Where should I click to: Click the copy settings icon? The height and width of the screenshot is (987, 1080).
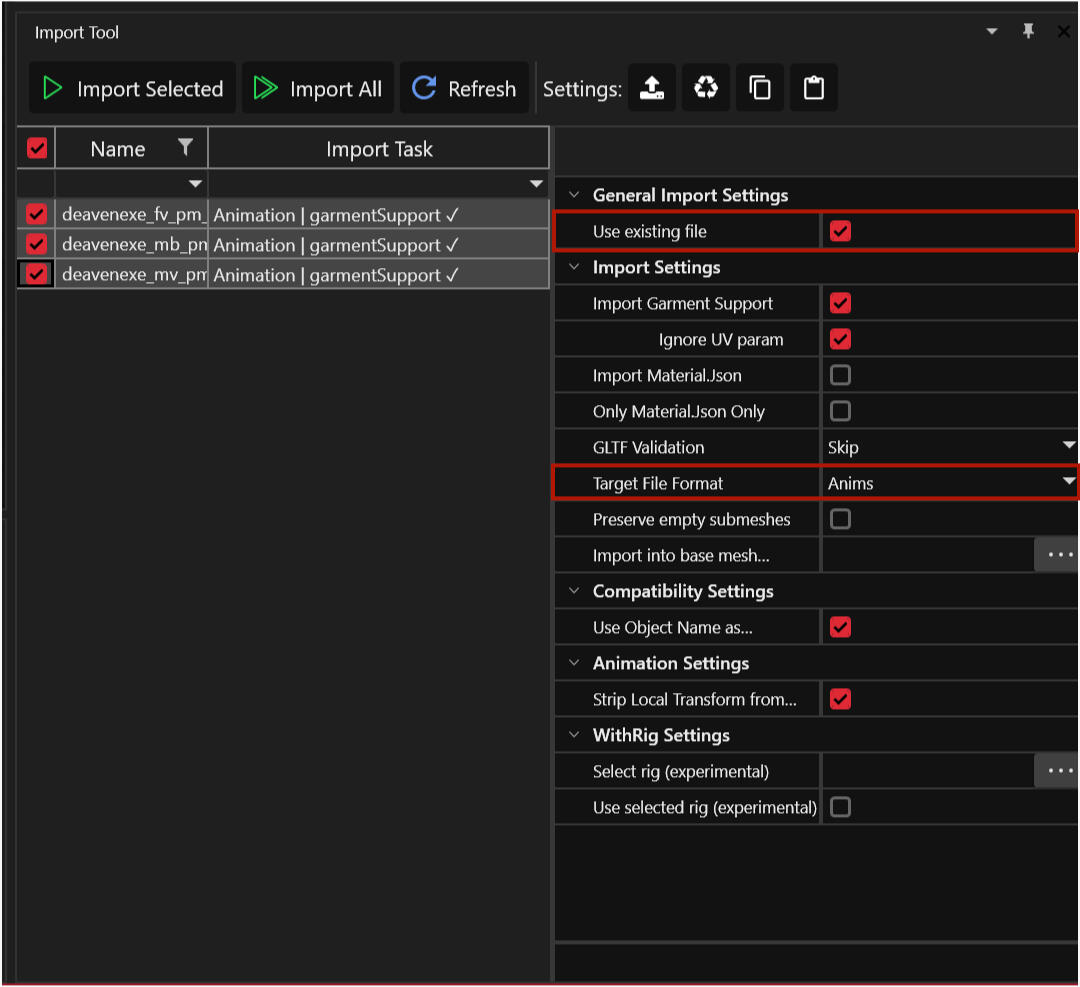click(x=760, y=89)
